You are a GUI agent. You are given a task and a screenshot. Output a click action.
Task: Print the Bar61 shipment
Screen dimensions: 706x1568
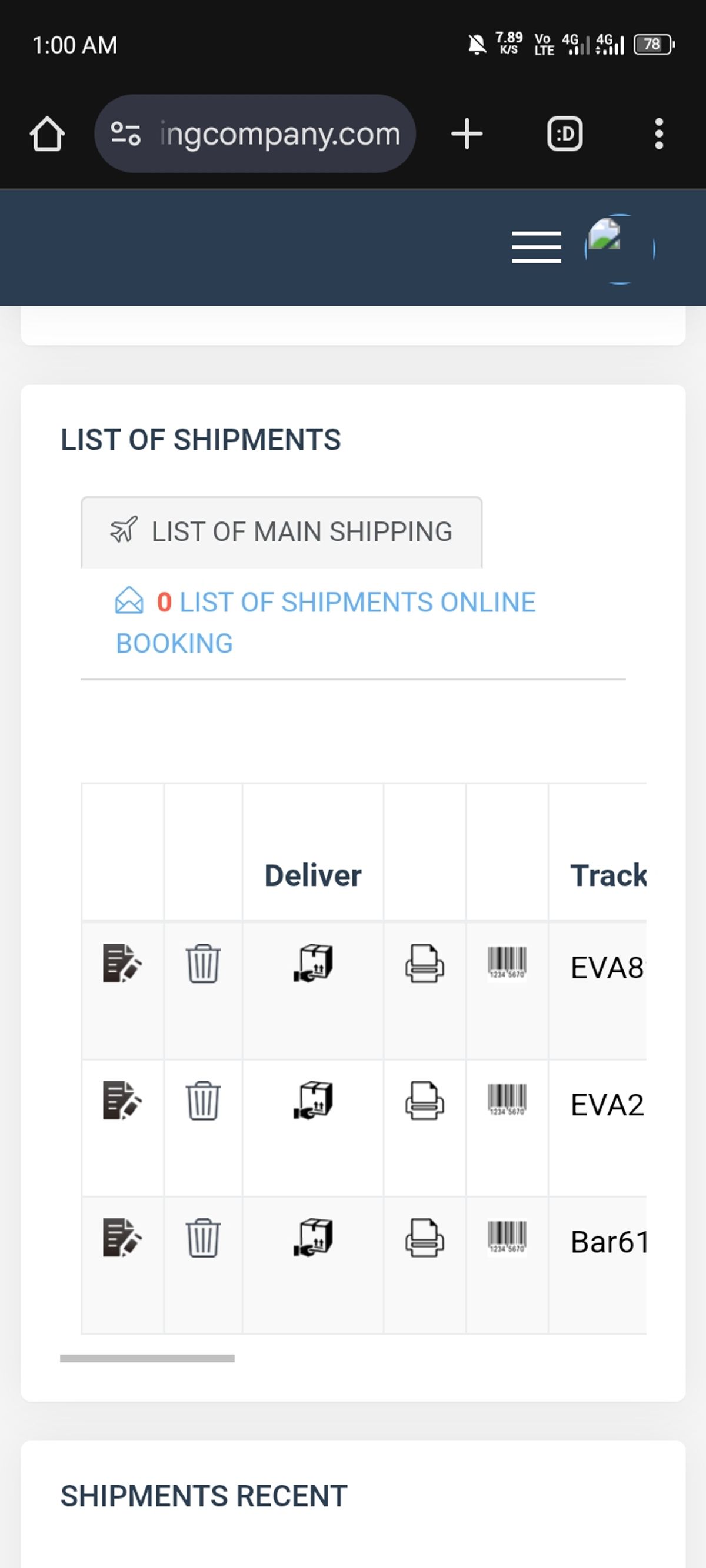point(424,1237)
